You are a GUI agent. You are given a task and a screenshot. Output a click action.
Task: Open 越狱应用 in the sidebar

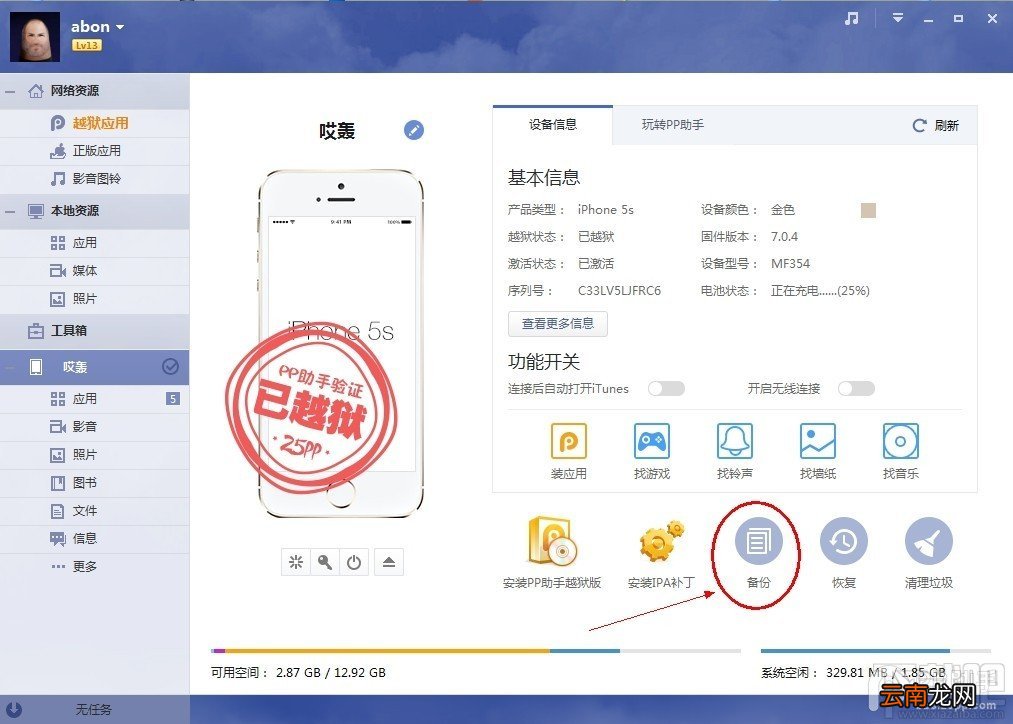[94, 123]
